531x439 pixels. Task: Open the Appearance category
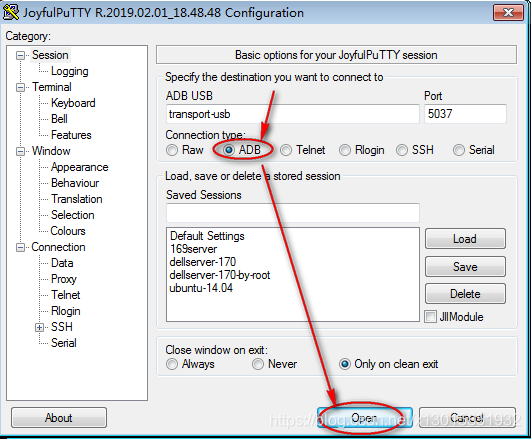click(80, 167)
